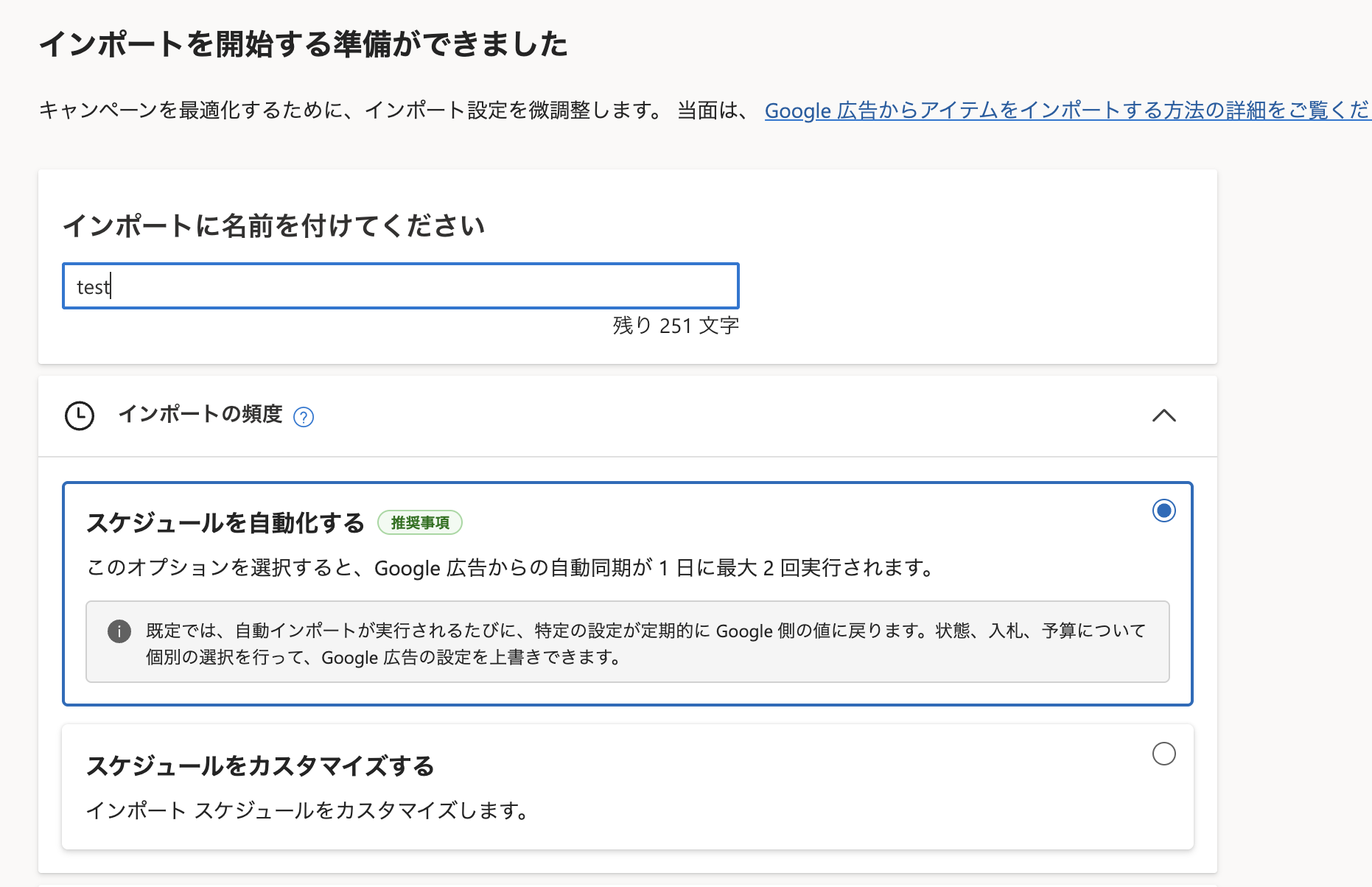Click the スケジュールをカスタマイズする card heading

[x=260, y=766]
